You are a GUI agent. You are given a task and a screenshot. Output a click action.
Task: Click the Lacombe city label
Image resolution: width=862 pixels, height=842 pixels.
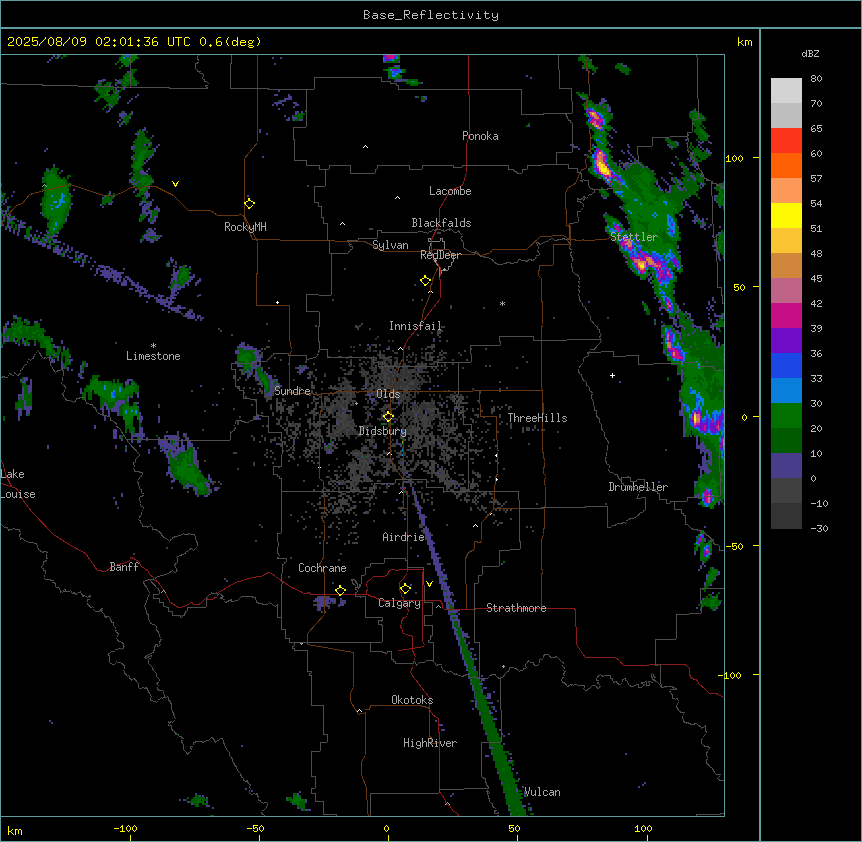tap(450, 191)
